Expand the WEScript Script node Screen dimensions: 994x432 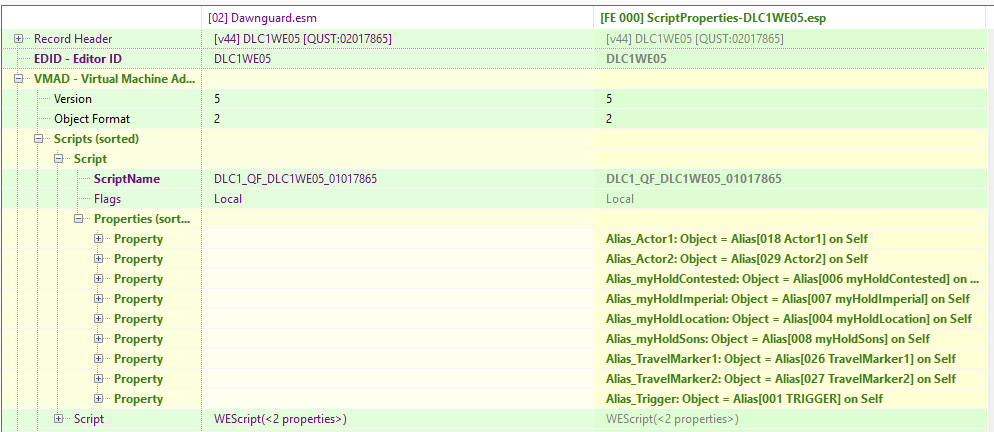59,419
